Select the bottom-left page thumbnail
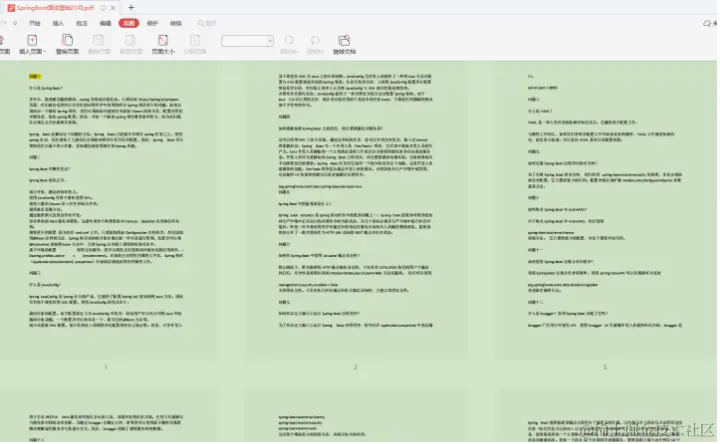This screenshot has width=720, height=444. [106, 416]
